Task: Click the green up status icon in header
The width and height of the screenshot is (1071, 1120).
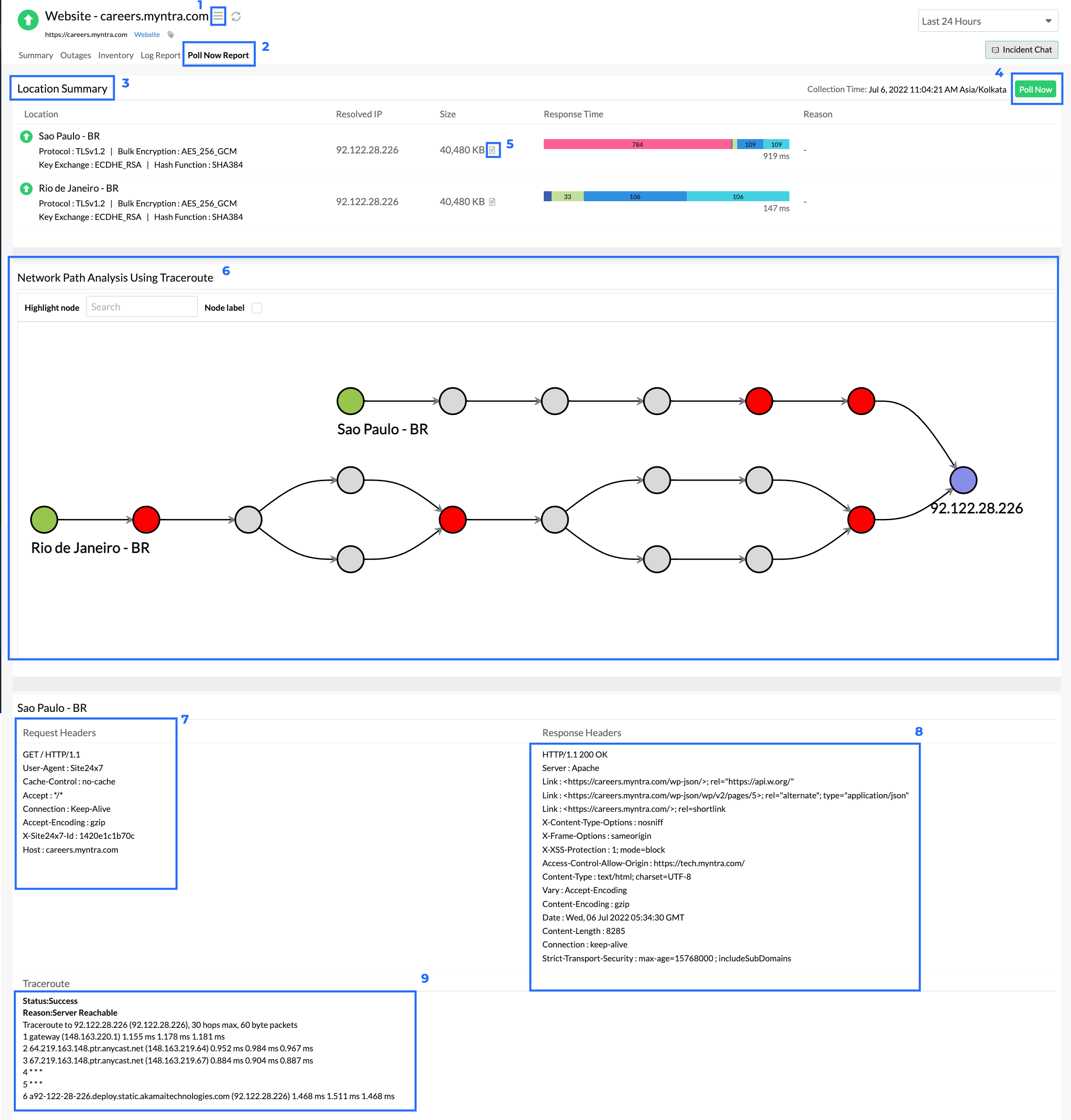Action: 28,20
